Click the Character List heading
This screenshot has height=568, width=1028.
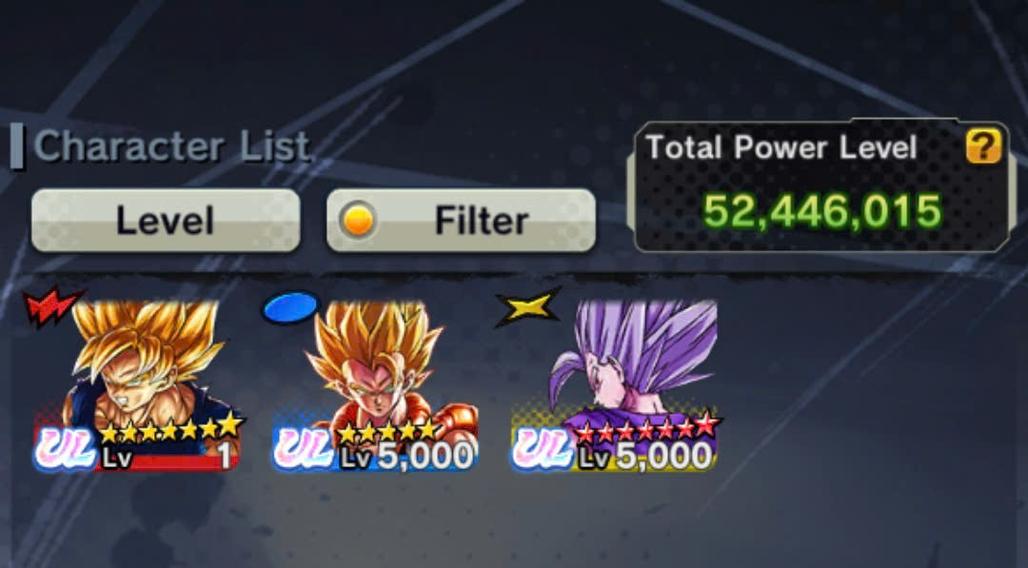click(x=171, y=146)
